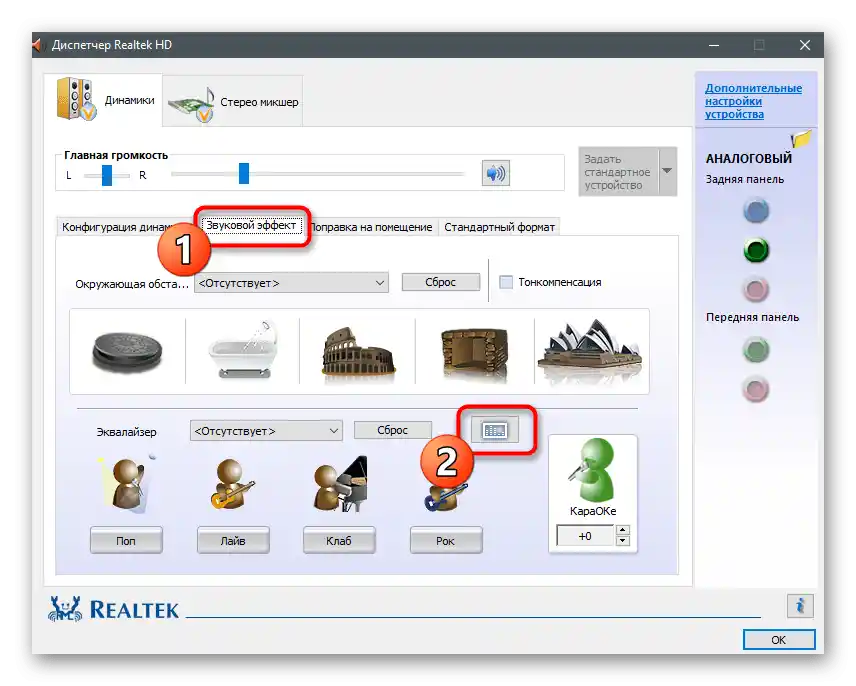Select the stone room environment preset
856x686 pixels.
[474, 351]
